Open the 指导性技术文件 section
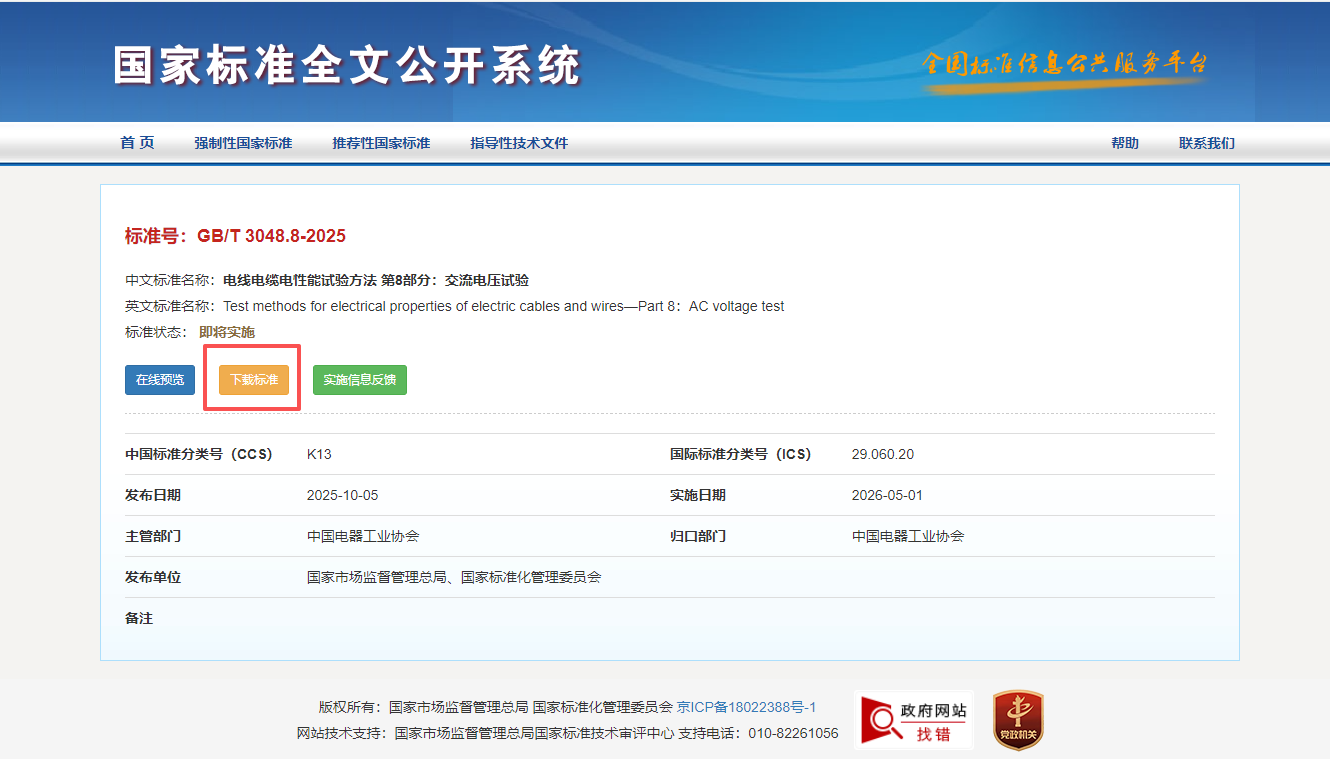Image resolution: width=1330 pixels, height=759 pixels. coord(519,143)
